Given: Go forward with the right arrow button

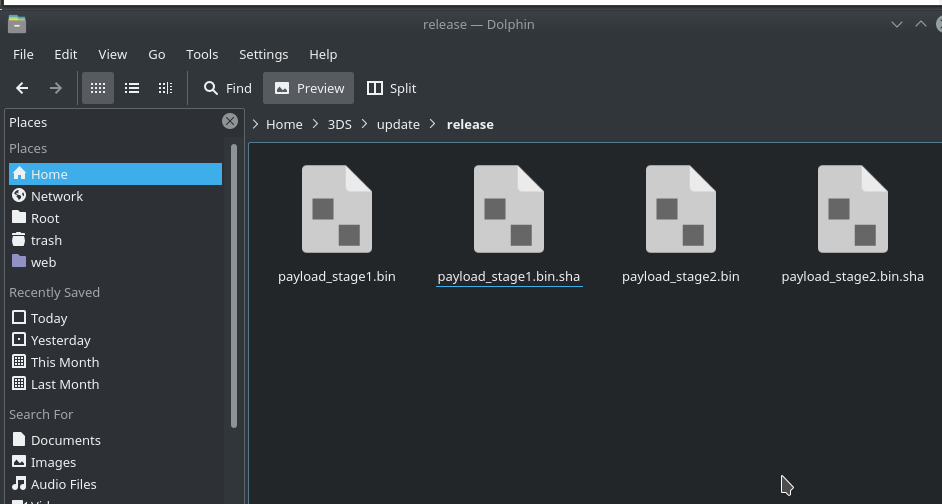Looking at the screenshot, I should [56, 88].
